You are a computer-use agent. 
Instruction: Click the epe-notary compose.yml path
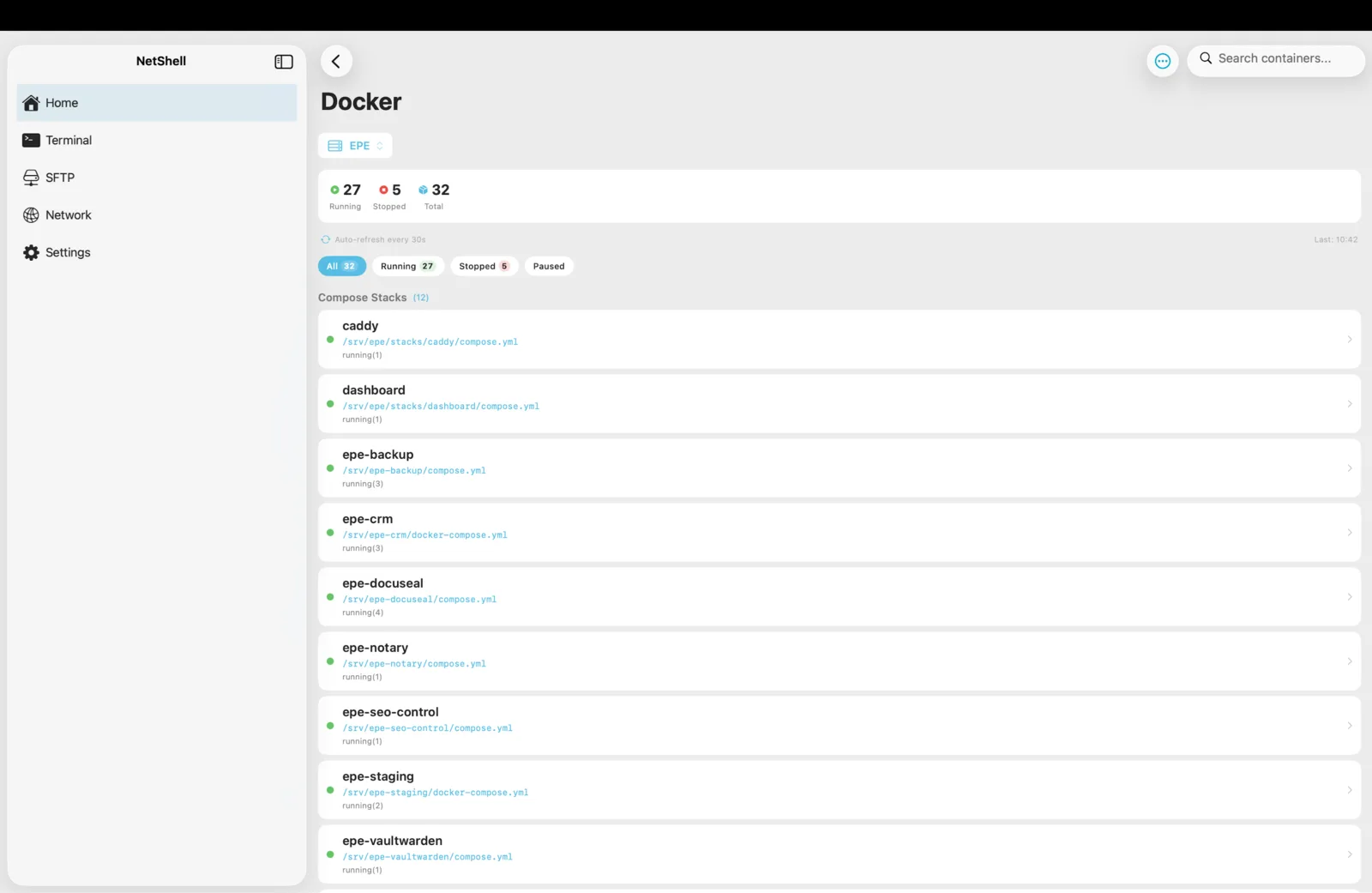414,664
